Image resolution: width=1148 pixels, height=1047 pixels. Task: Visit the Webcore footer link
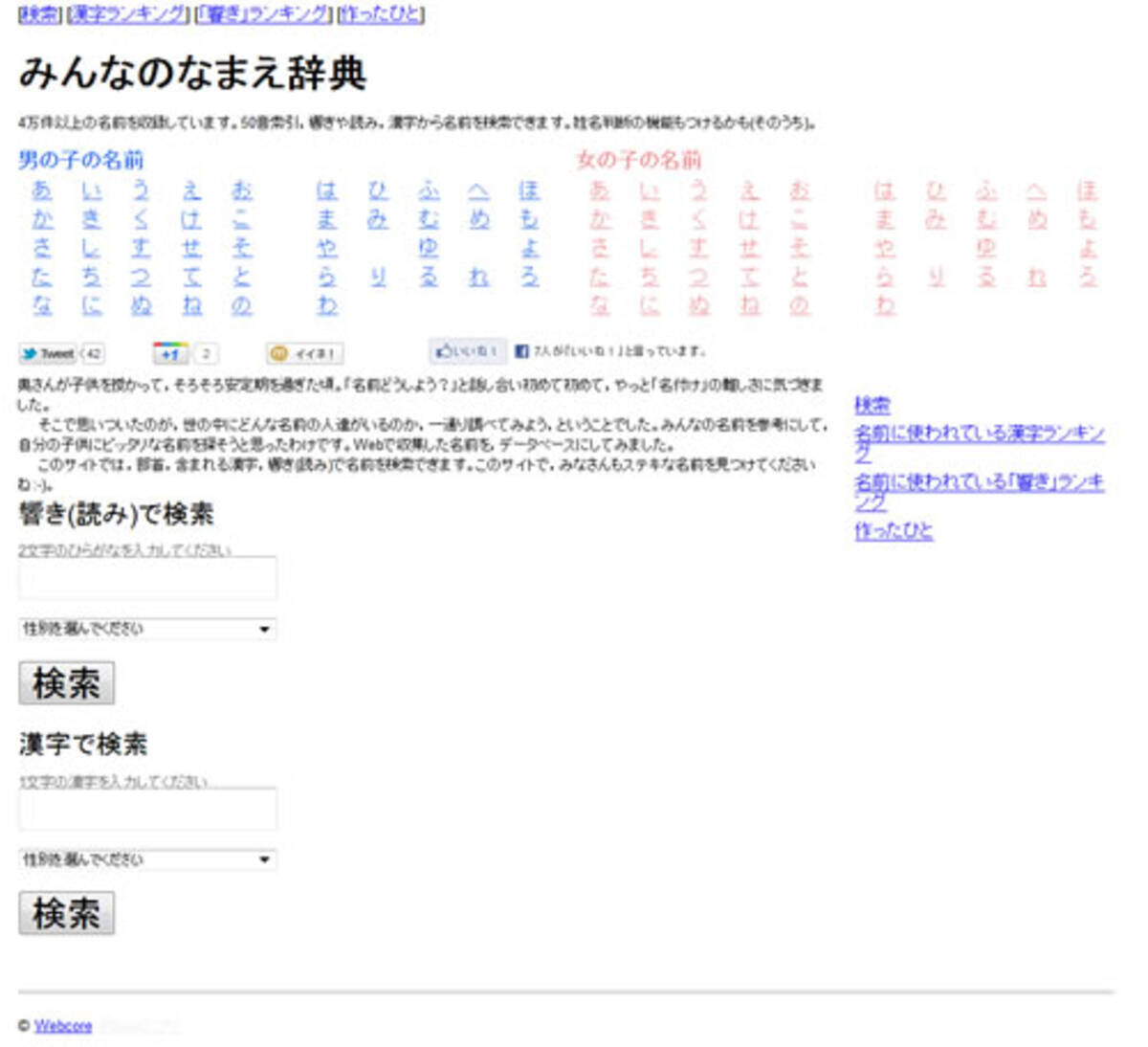click(x=63, y=1026)
